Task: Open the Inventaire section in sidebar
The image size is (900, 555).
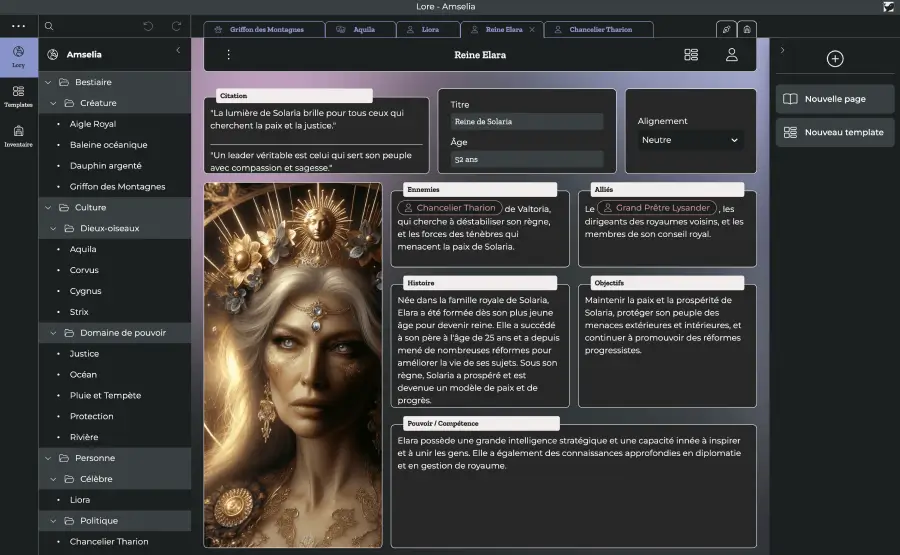Action: 18,137
